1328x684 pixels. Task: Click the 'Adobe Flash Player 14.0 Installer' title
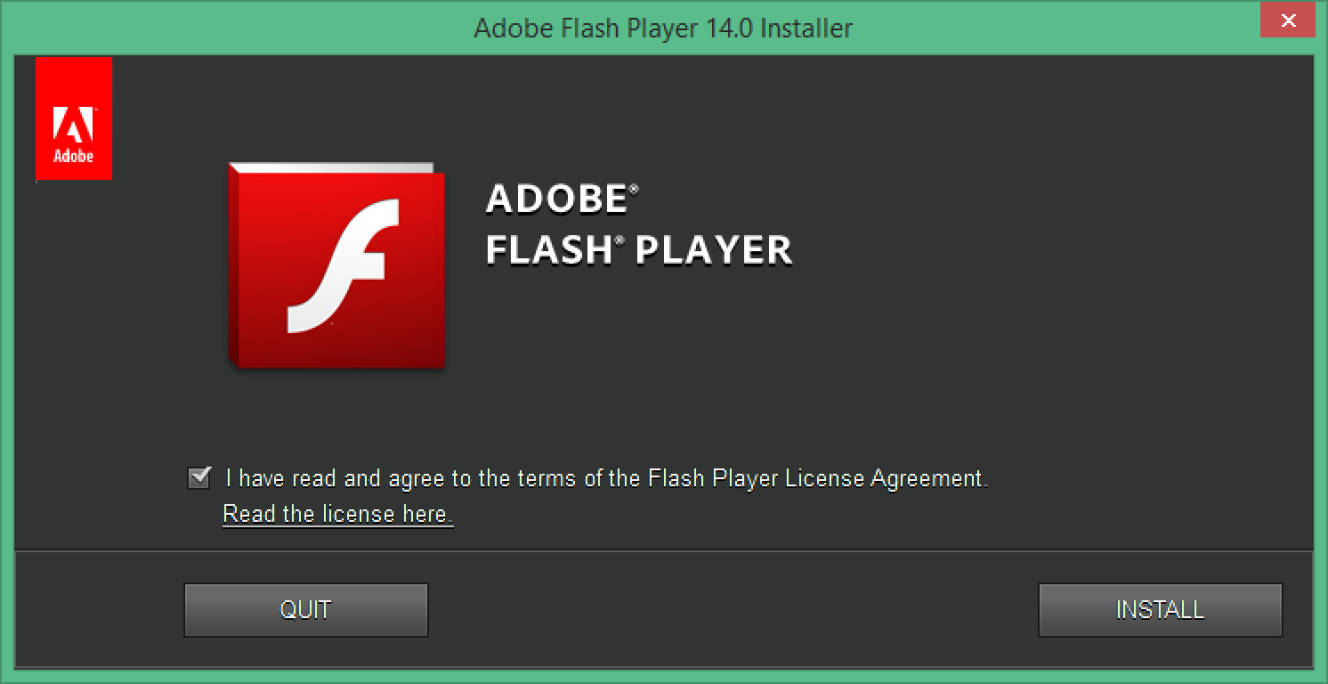point(663,27)
